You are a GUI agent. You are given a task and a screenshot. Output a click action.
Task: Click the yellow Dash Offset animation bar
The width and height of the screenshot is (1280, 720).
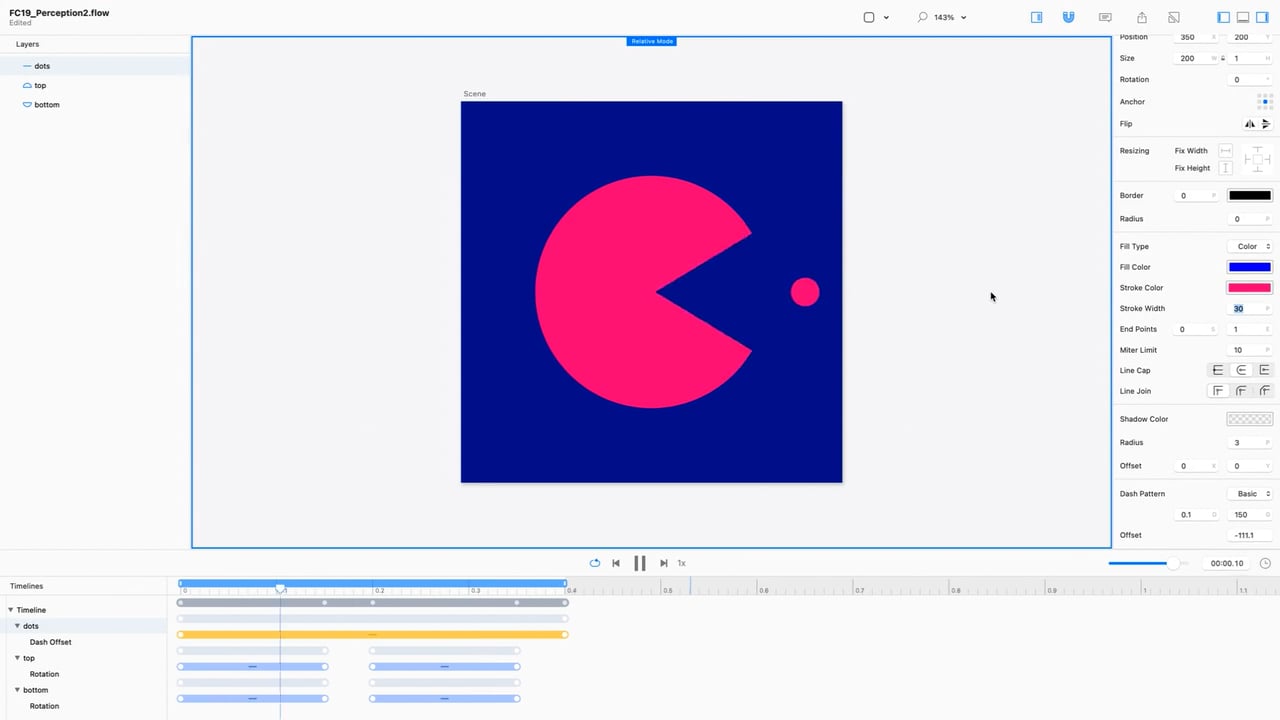[x=373, y=635]
